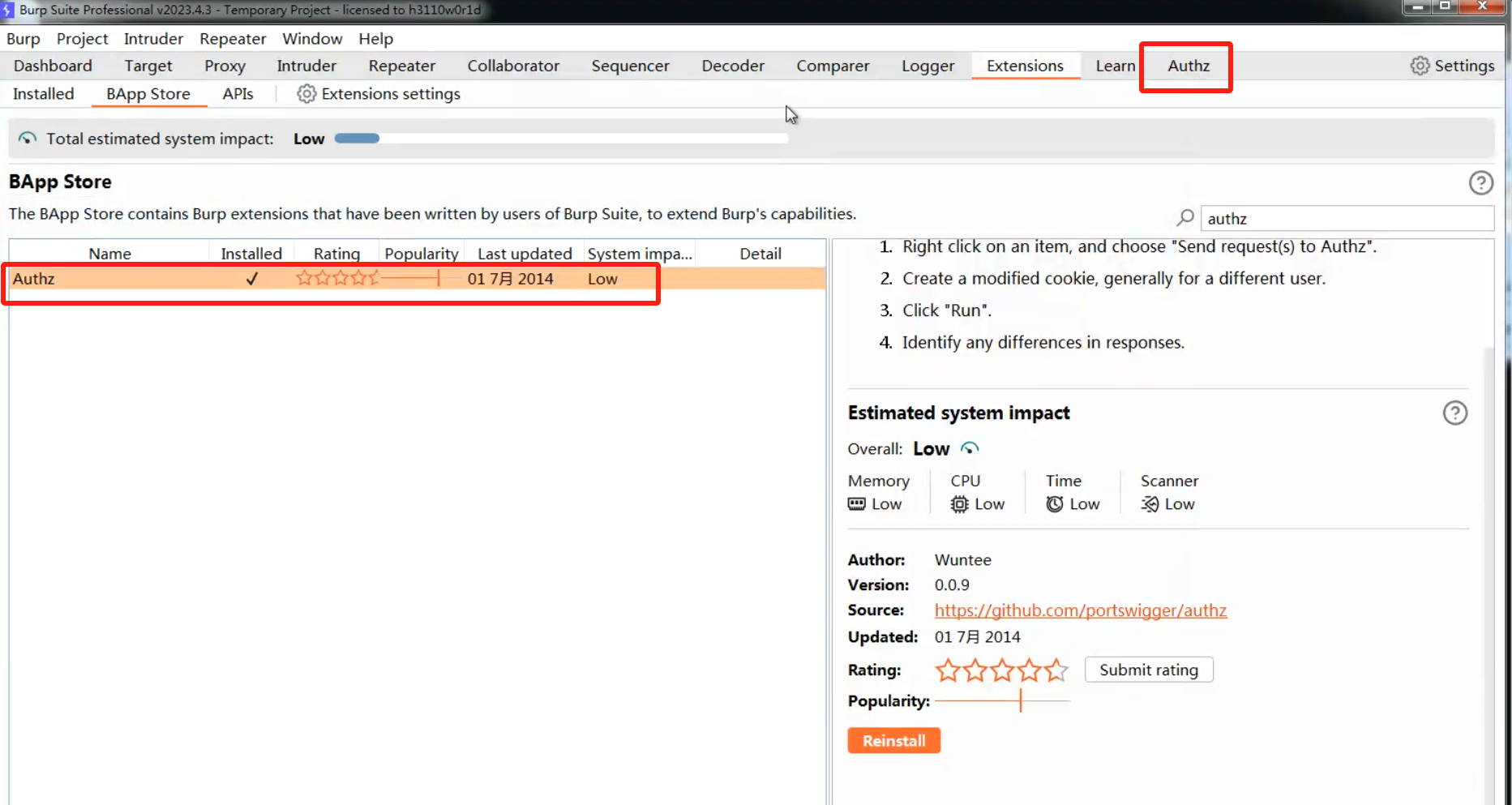Open the Window menu
The width and height of the screenshot is (1512, 805).
click(x=312, y=39)
